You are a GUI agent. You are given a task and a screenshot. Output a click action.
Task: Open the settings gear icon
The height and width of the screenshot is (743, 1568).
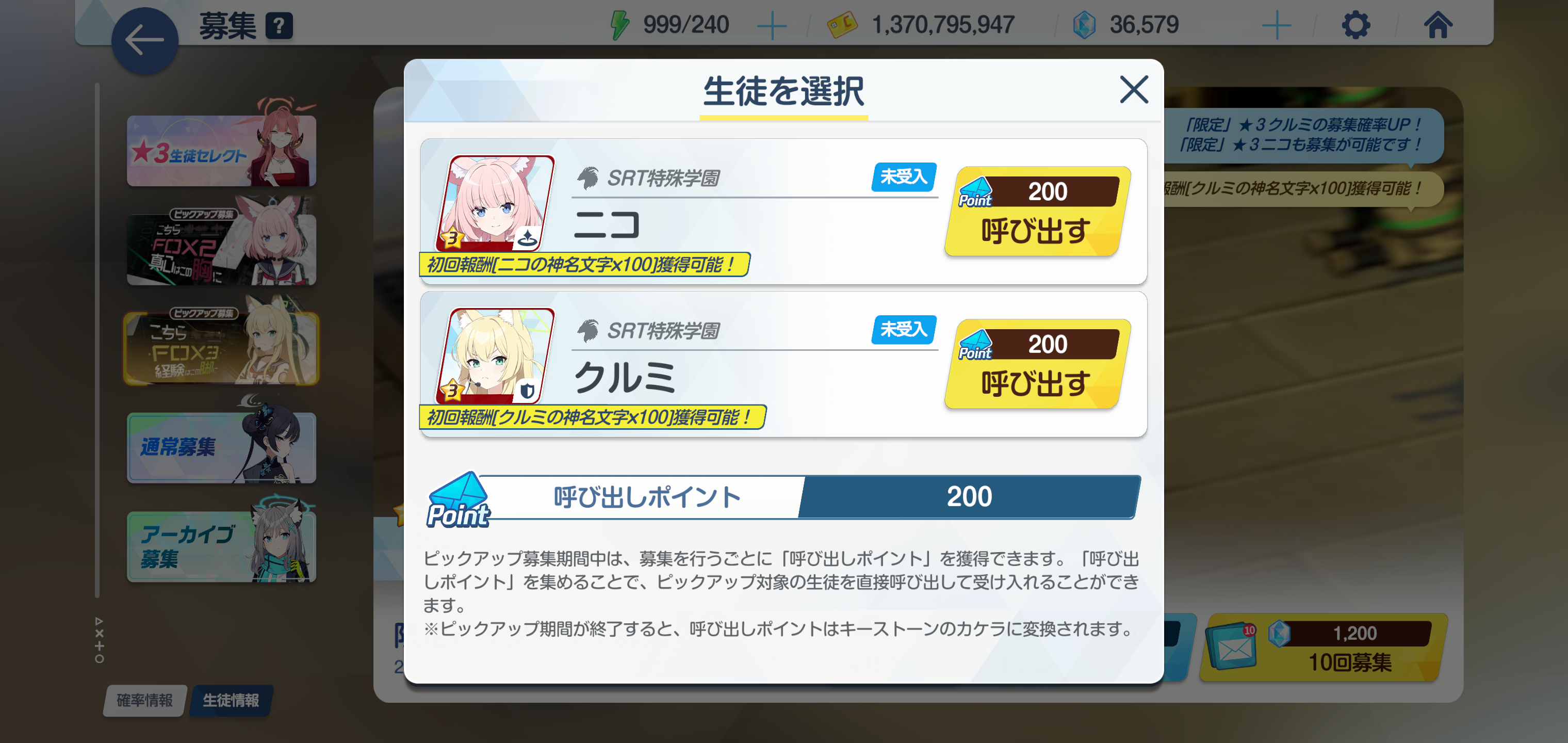[1355, 25]
